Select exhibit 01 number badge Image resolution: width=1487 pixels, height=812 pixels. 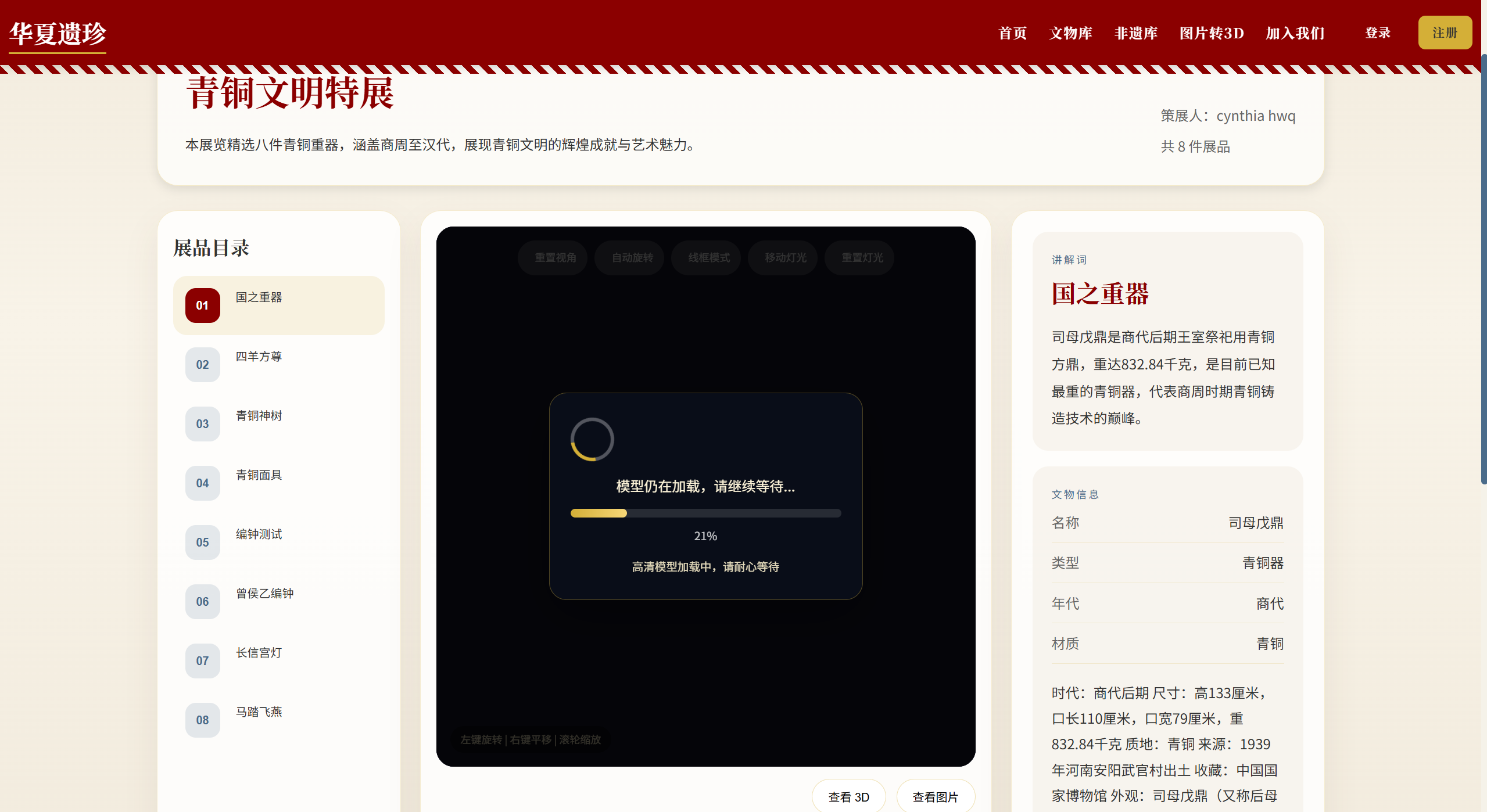click(202, 306)
